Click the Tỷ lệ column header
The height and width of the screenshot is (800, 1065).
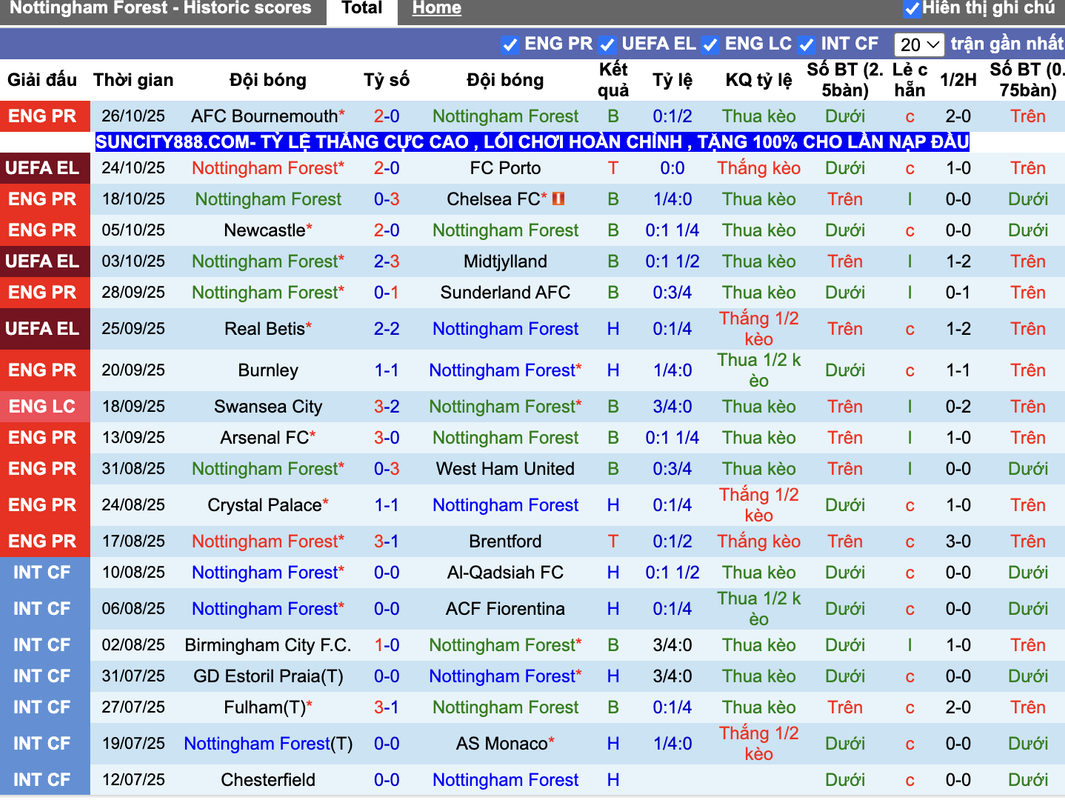click(672, 80)
